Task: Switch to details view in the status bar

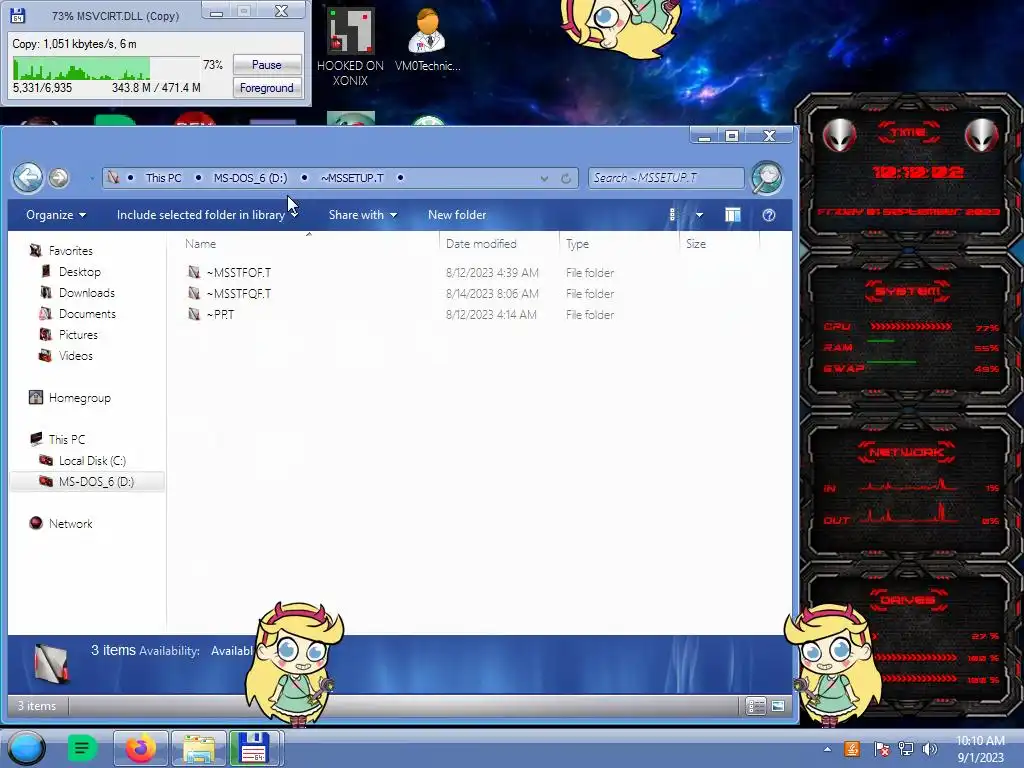Action: (x=756, y=706)
